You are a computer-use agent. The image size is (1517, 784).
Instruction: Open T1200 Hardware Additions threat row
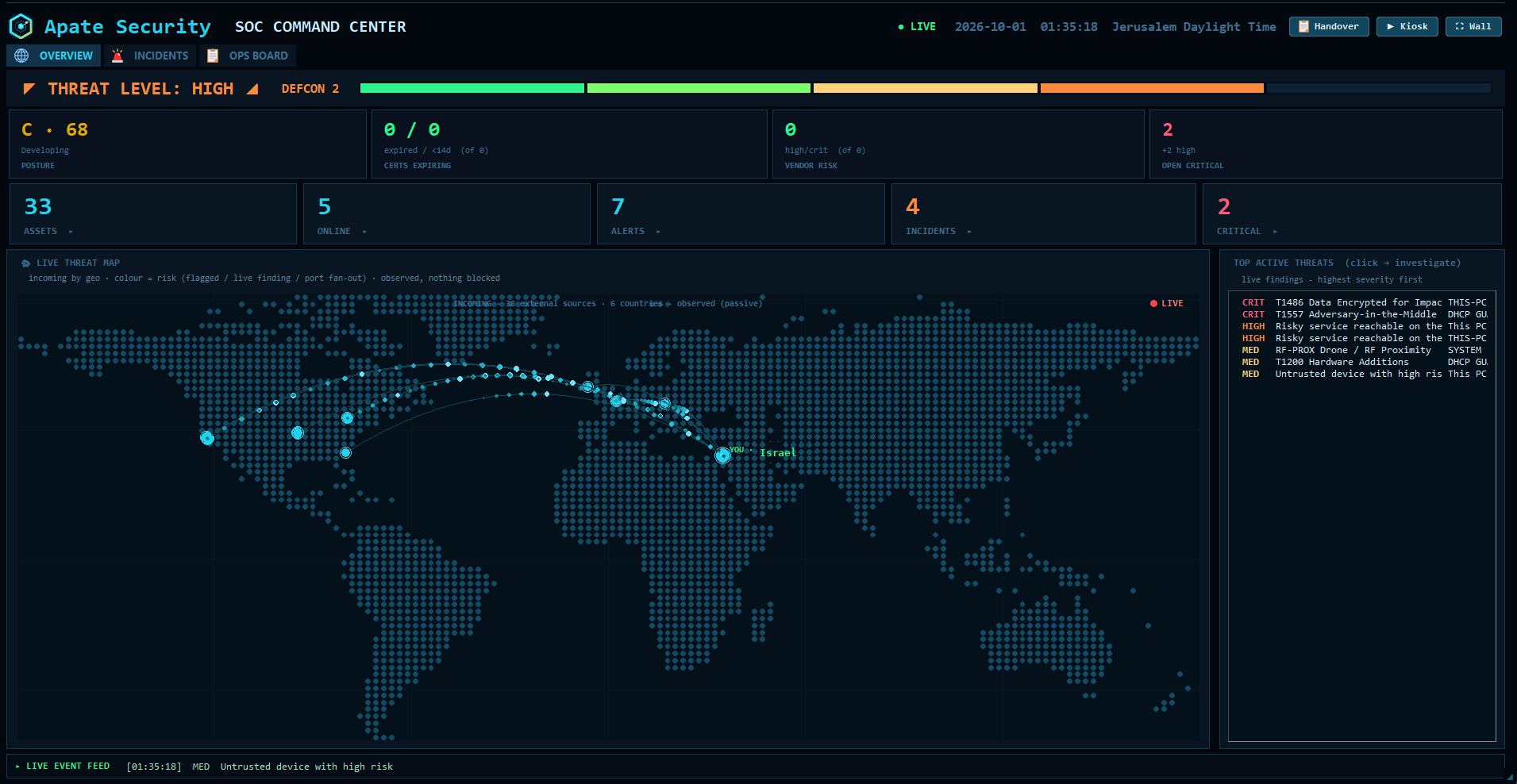click(1363, 362)
